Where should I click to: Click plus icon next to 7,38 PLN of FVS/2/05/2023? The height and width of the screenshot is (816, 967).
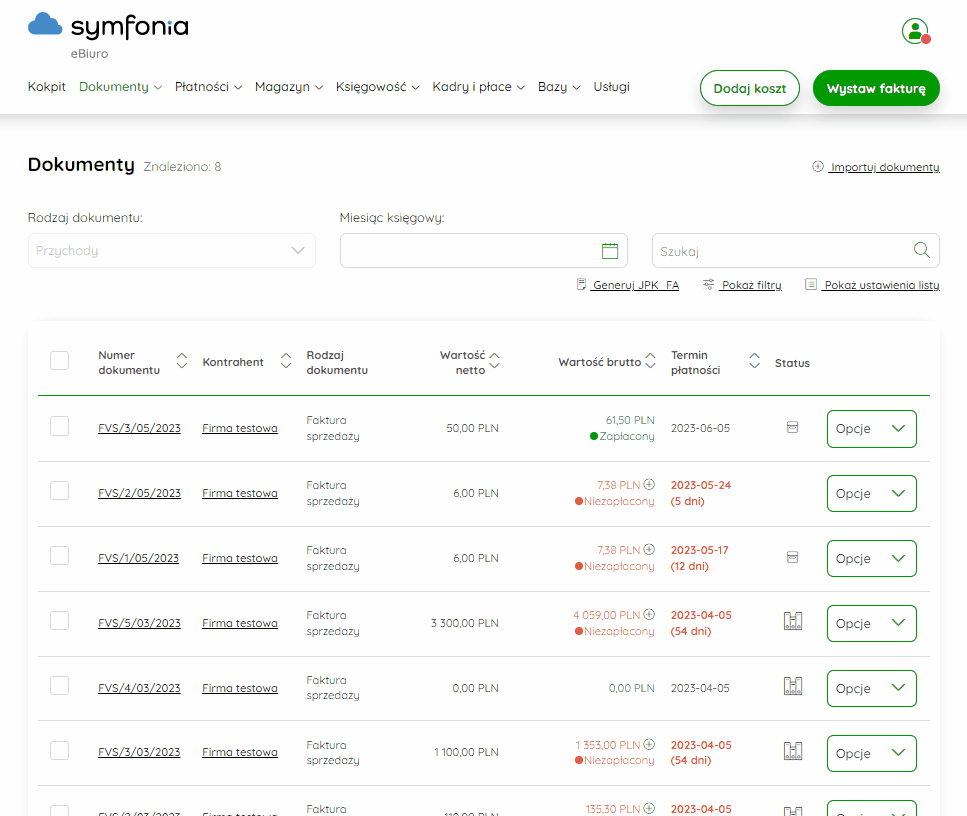pos(649,485)
